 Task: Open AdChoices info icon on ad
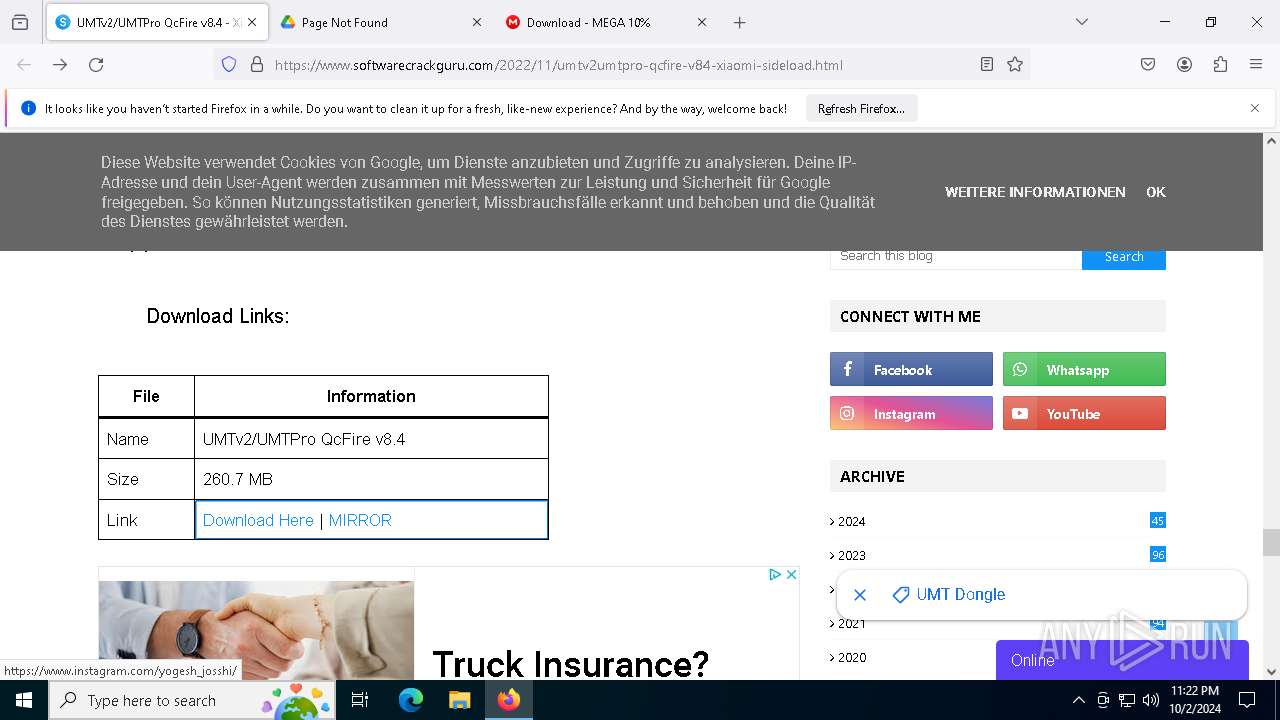tap(774, 574)
